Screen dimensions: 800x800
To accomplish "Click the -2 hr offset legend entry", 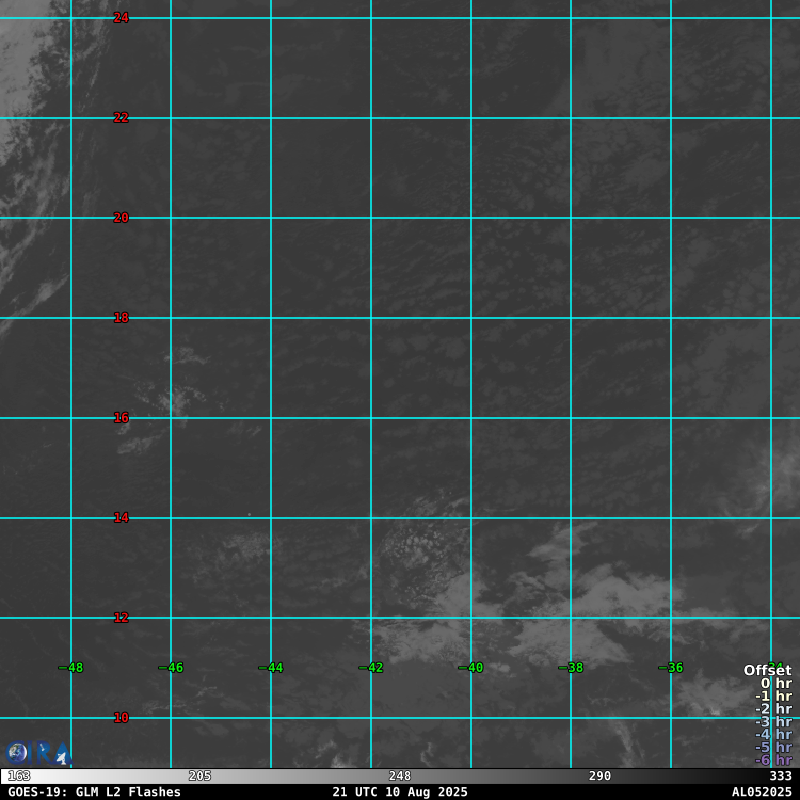I will (773, 709).
